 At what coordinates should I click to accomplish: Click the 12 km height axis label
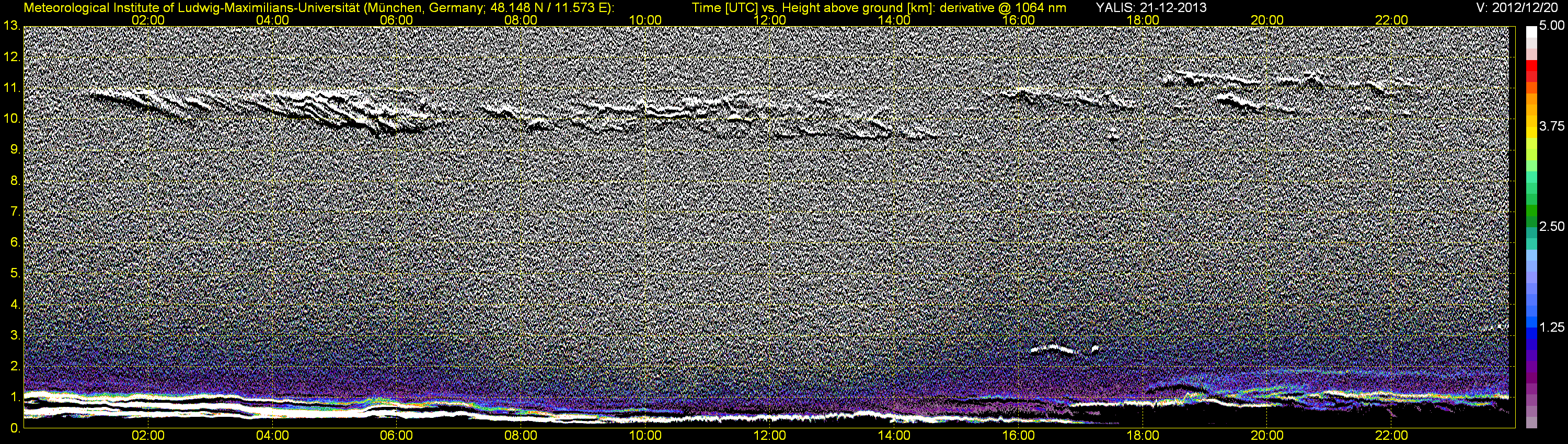11,57
